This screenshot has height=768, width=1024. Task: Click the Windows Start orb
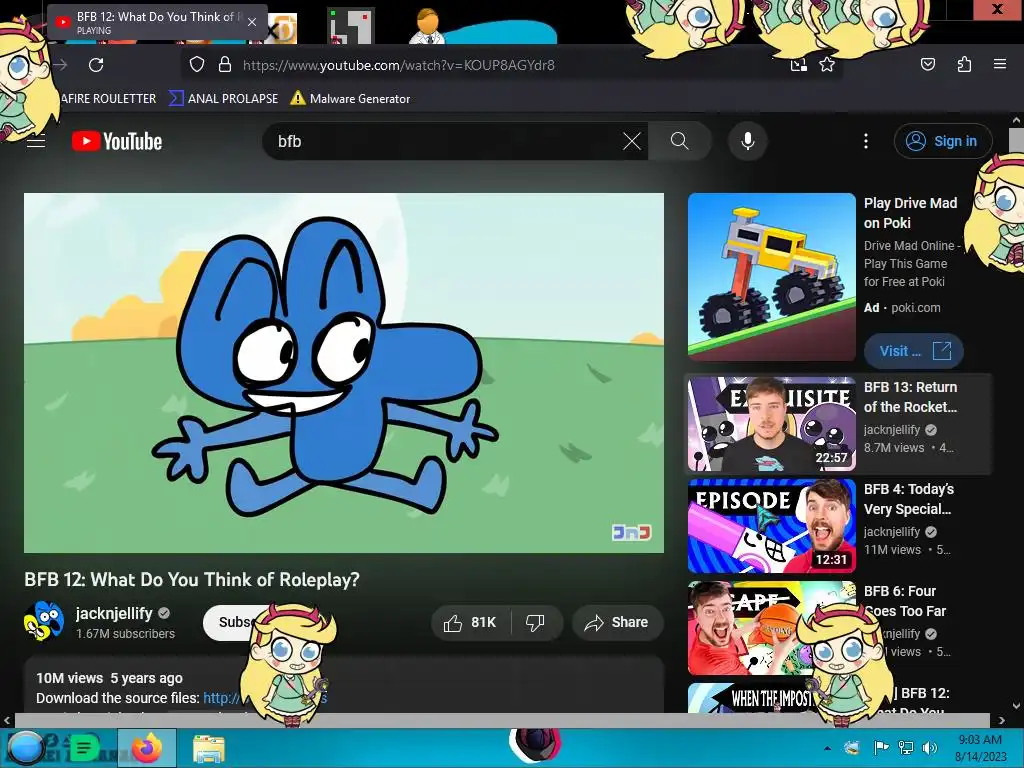tap(25, 748)
